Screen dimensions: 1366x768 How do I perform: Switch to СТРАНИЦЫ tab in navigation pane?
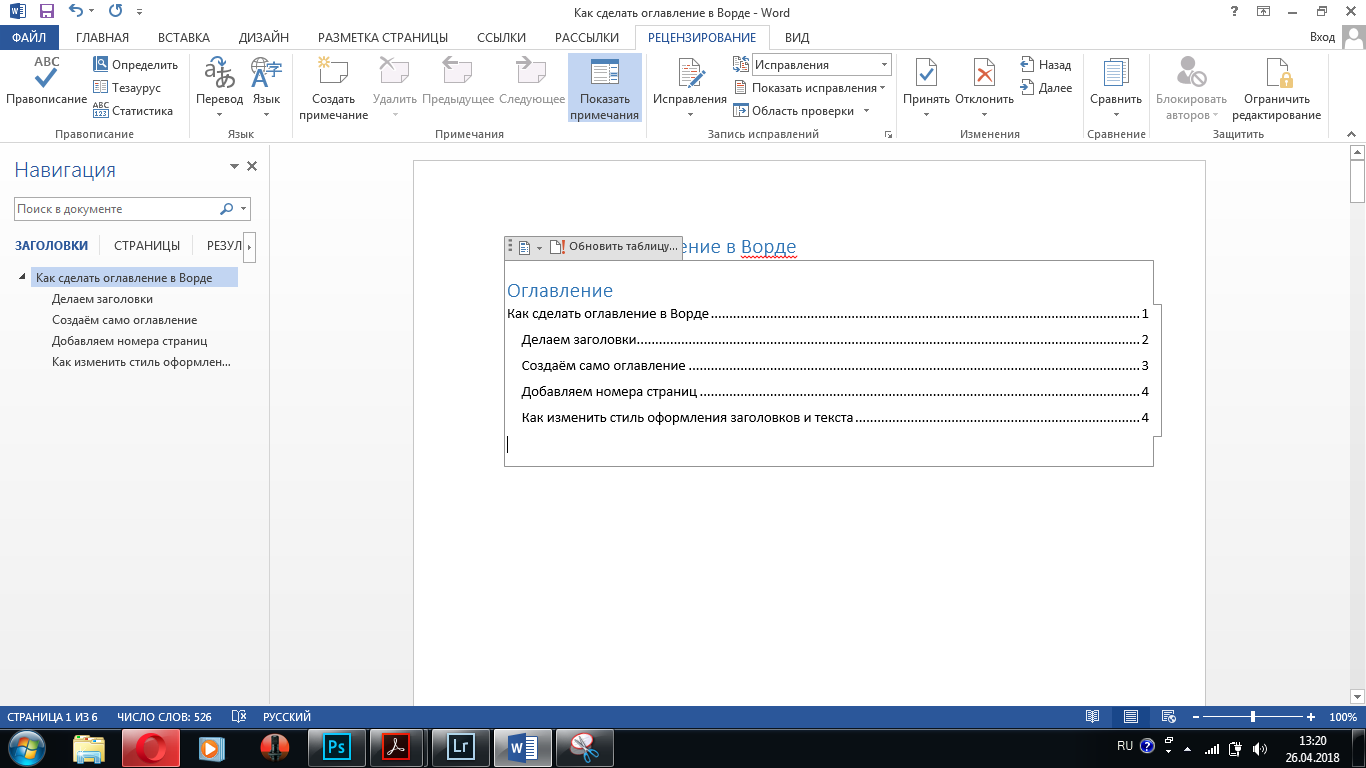coord(147,245)
